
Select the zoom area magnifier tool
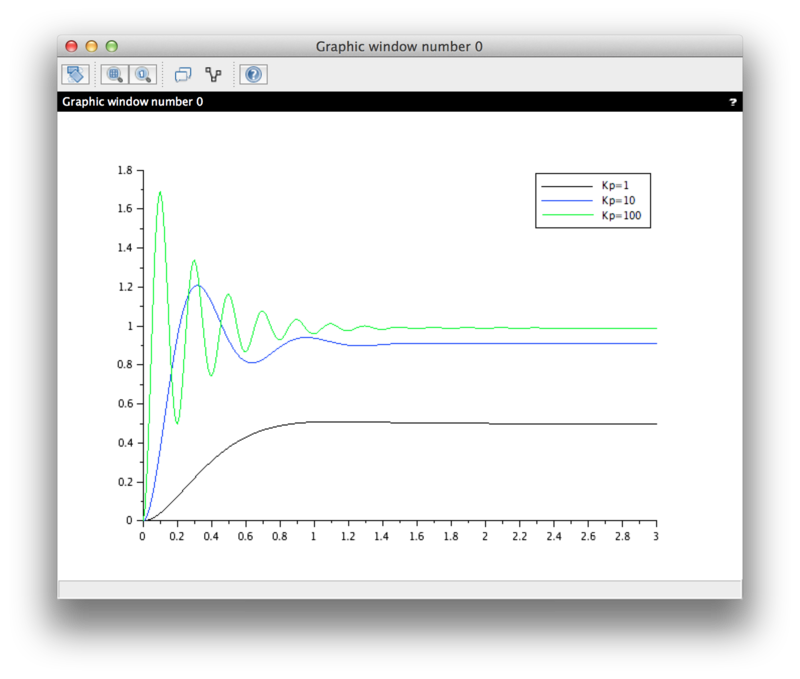[114, 74]
